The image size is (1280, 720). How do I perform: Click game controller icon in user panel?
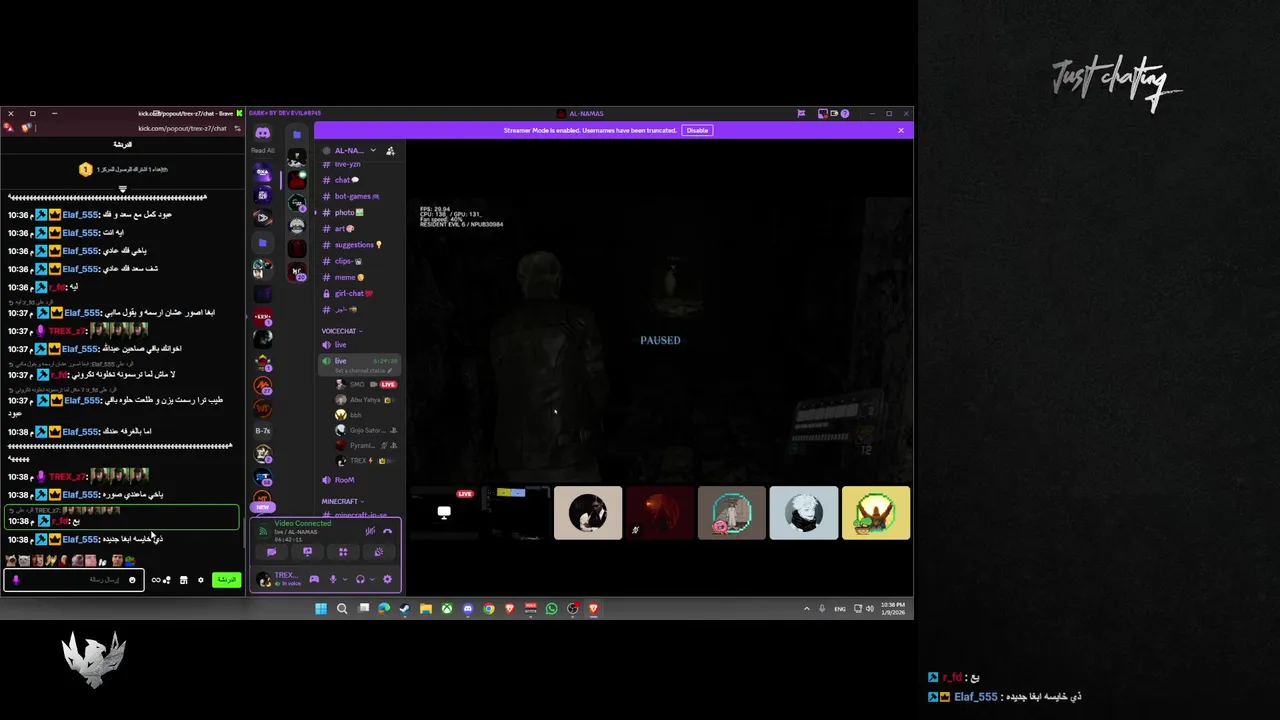pyautogui.click(x=314, y=579)
